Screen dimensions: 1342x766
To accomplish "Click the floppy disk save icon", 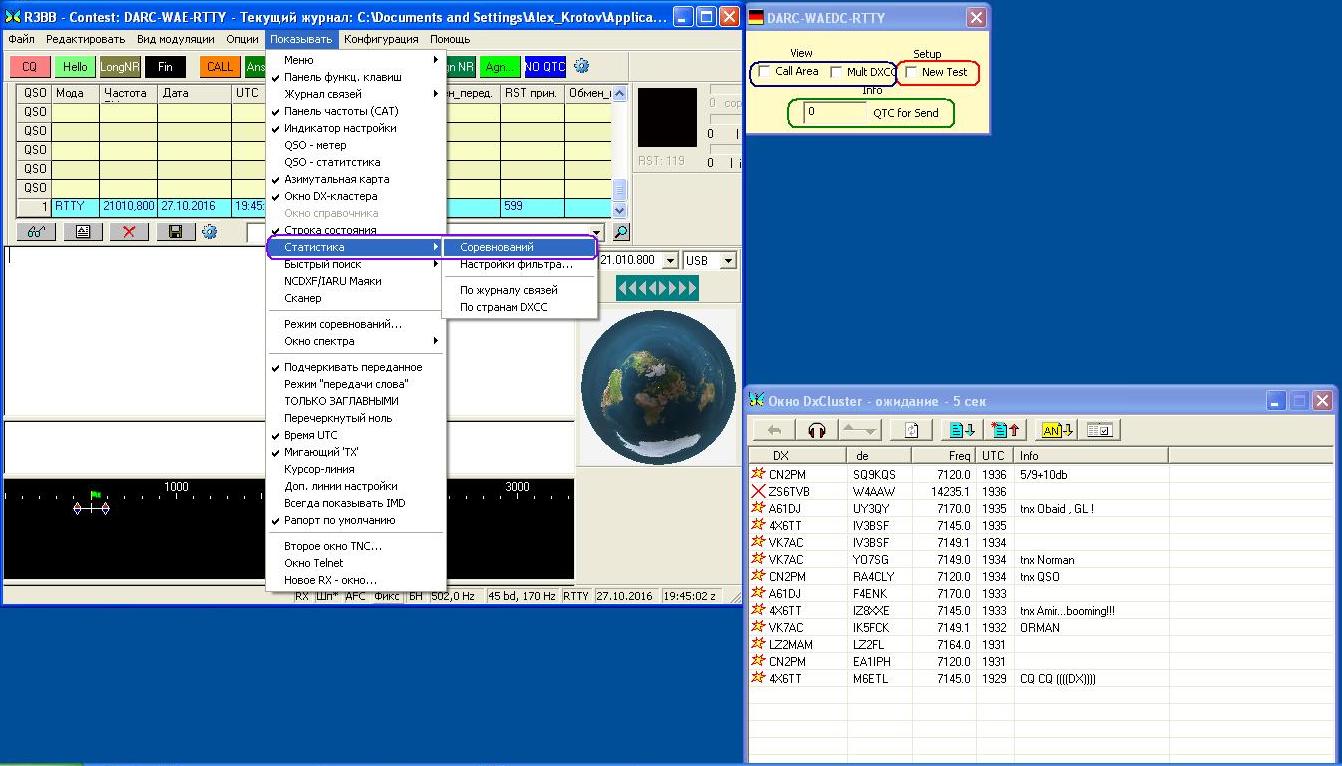I will (x=176, y=232).
